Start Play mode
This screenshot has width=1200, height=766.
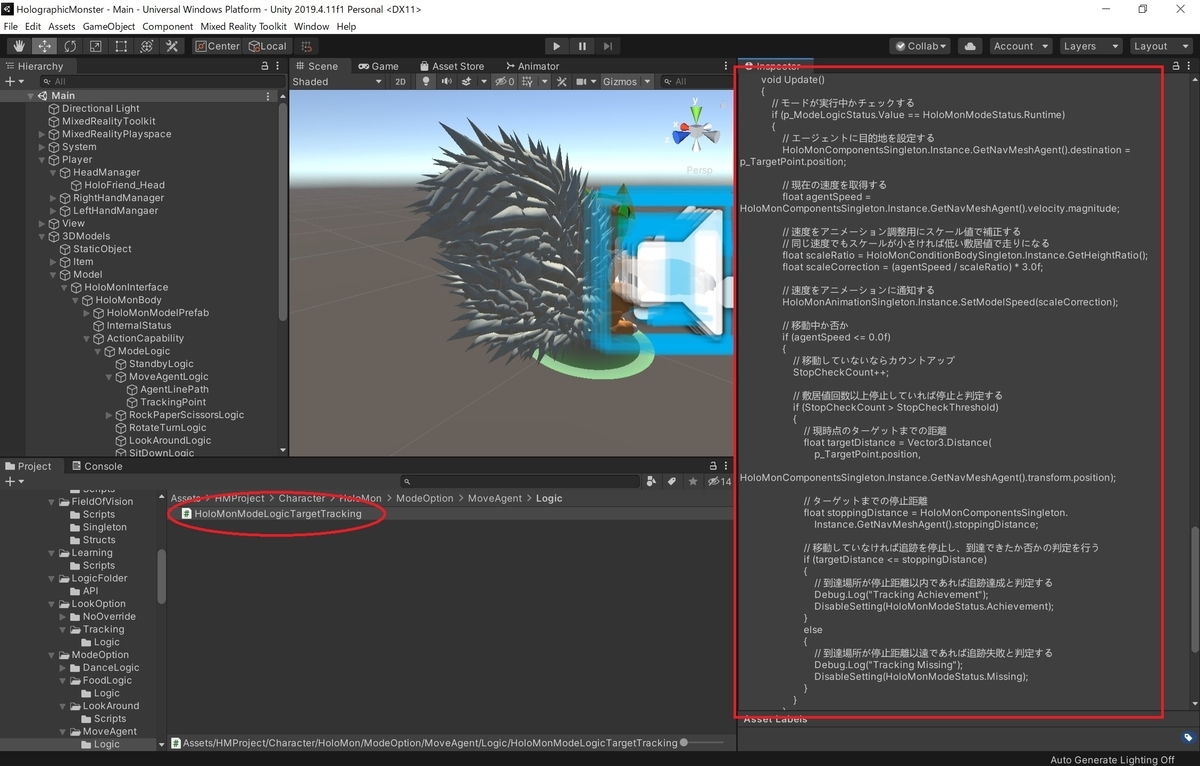[557, 46]
